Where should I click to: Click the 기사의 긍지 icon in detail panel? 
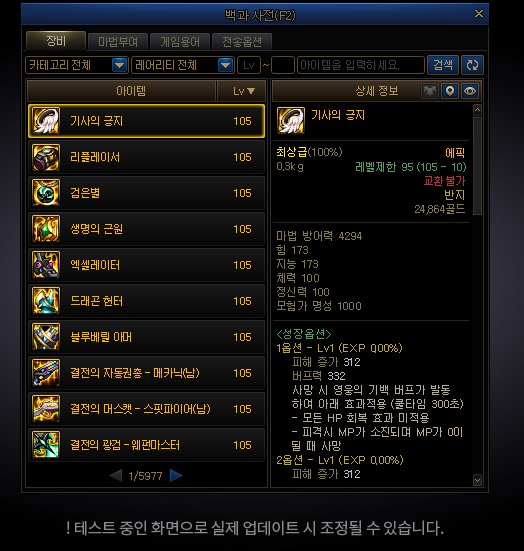291,121
